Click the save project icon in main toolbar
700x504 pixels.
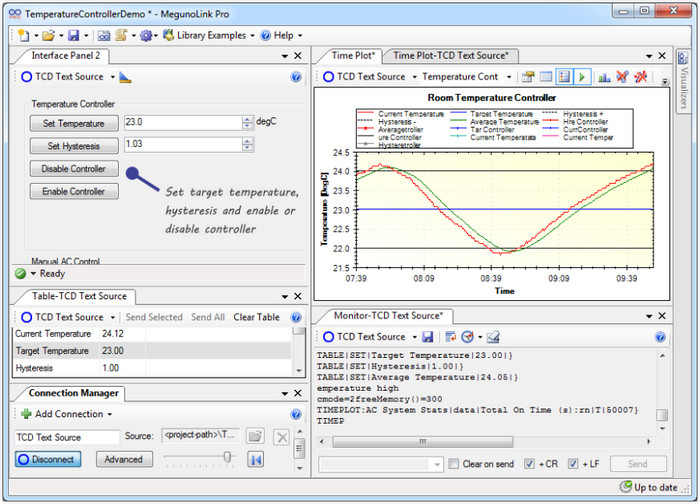coord(74,35)
